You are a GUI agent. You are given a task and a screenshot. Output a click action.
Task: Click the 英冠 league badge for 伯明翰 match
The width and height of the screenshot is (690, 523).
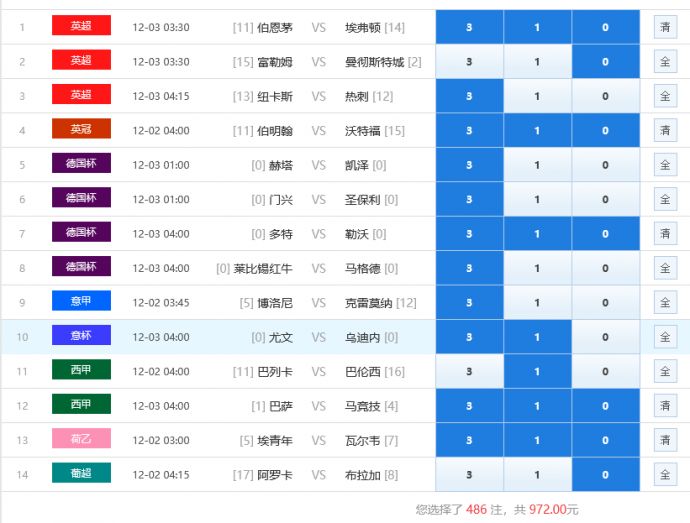tap(81, 130)
